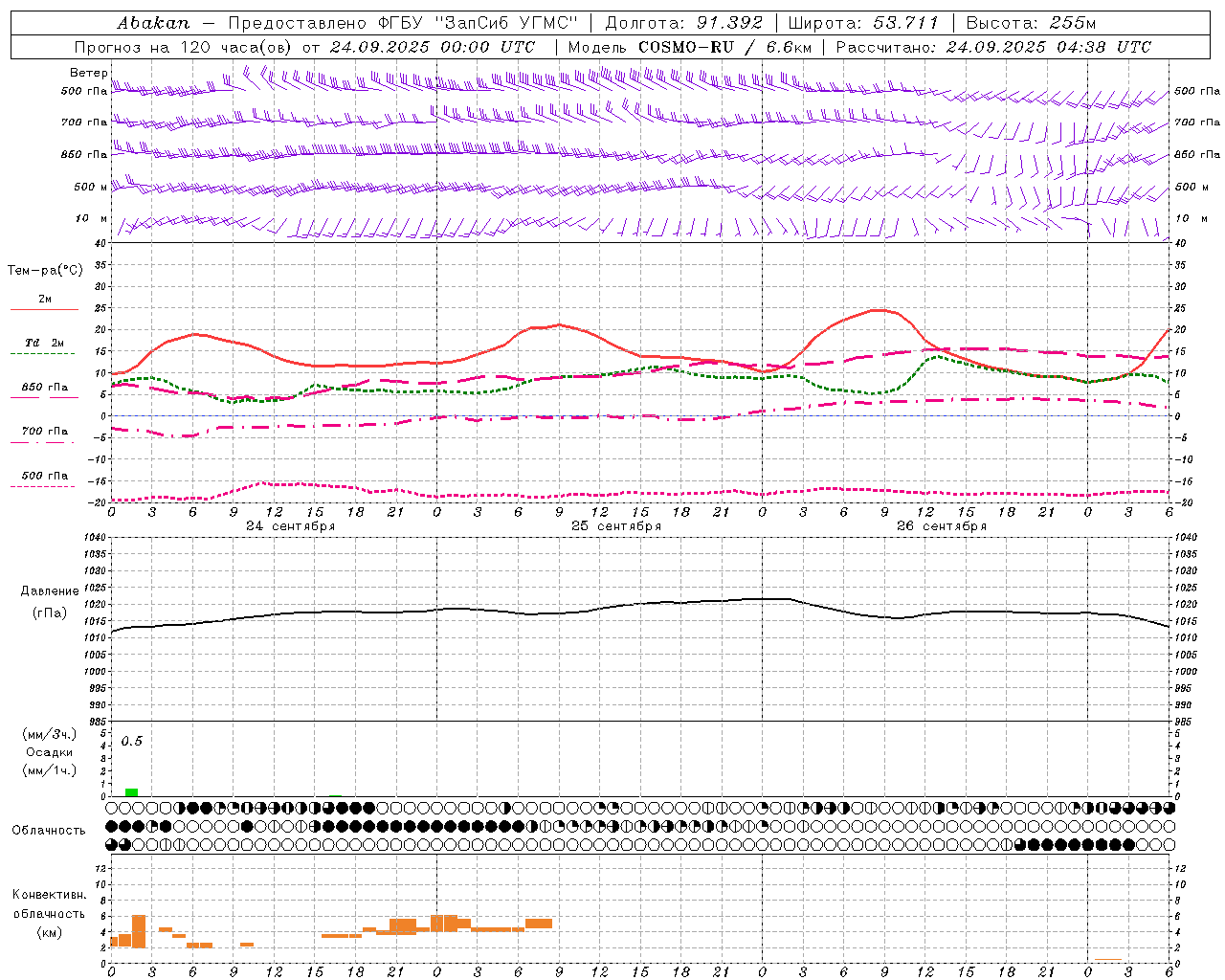Click the Ветер panel label

88,73
